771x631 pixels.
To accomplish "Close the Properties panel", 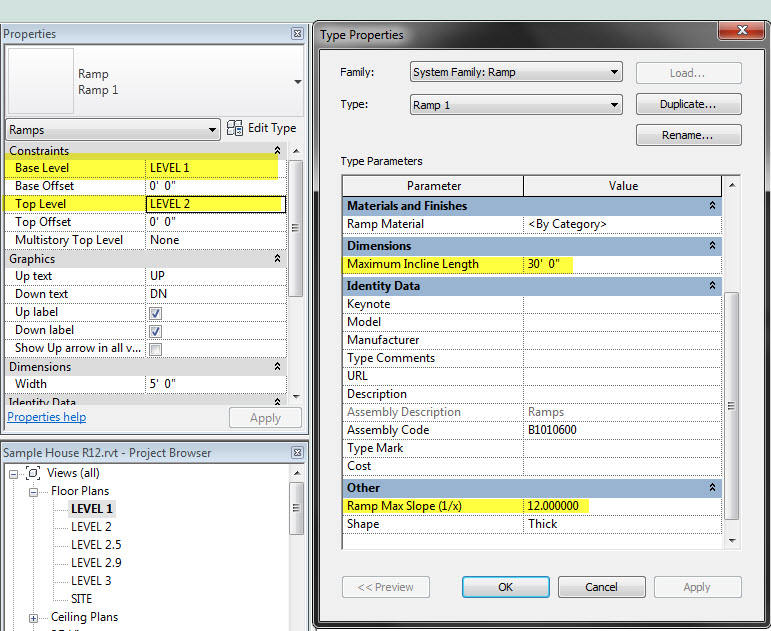I will point(297,34).
